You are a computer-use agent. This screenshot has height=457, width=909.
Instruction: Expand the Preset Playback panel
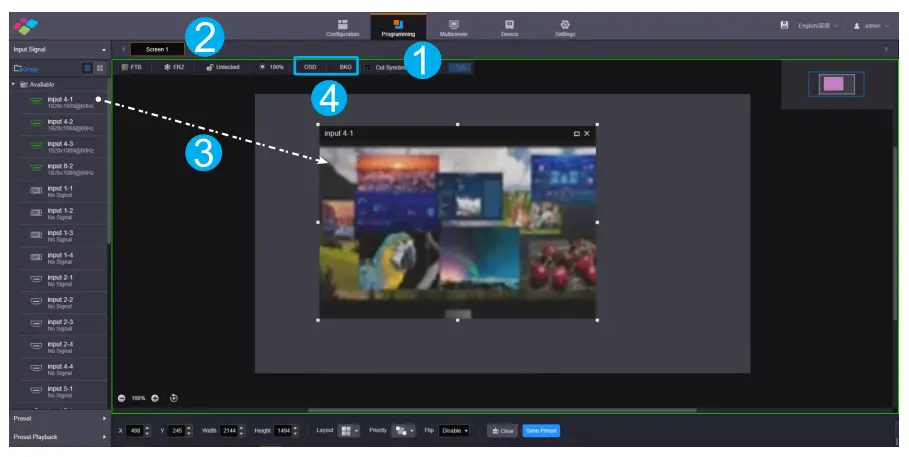pos(60,437)
